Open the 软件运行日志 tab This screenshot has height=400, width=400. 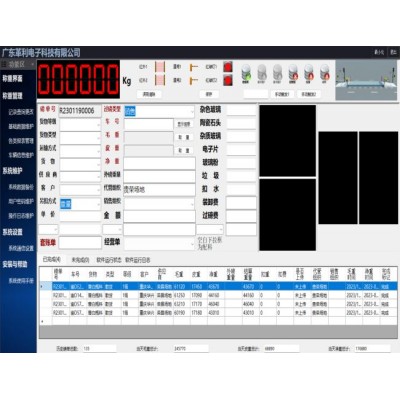[138, 260]
